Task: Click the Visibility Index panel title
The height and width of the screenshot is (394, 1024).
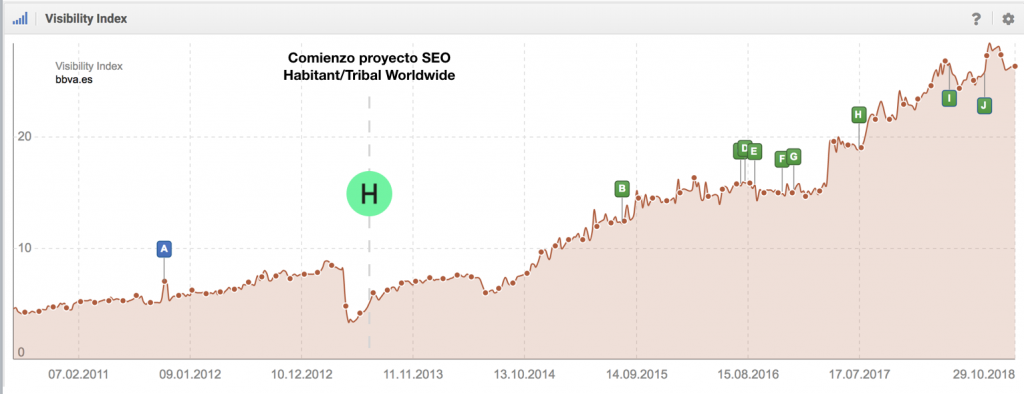Action: pyautogui.click(x=86, y=19)
